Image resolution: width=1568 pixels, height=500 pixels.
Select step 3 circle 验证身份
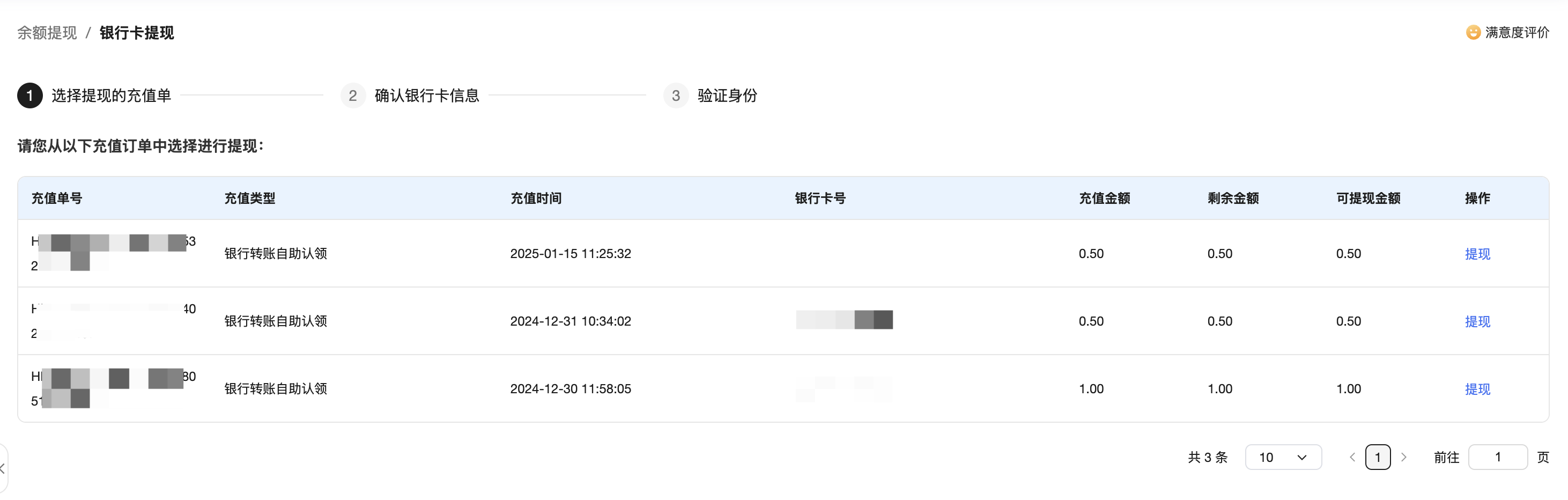(676, 95)
